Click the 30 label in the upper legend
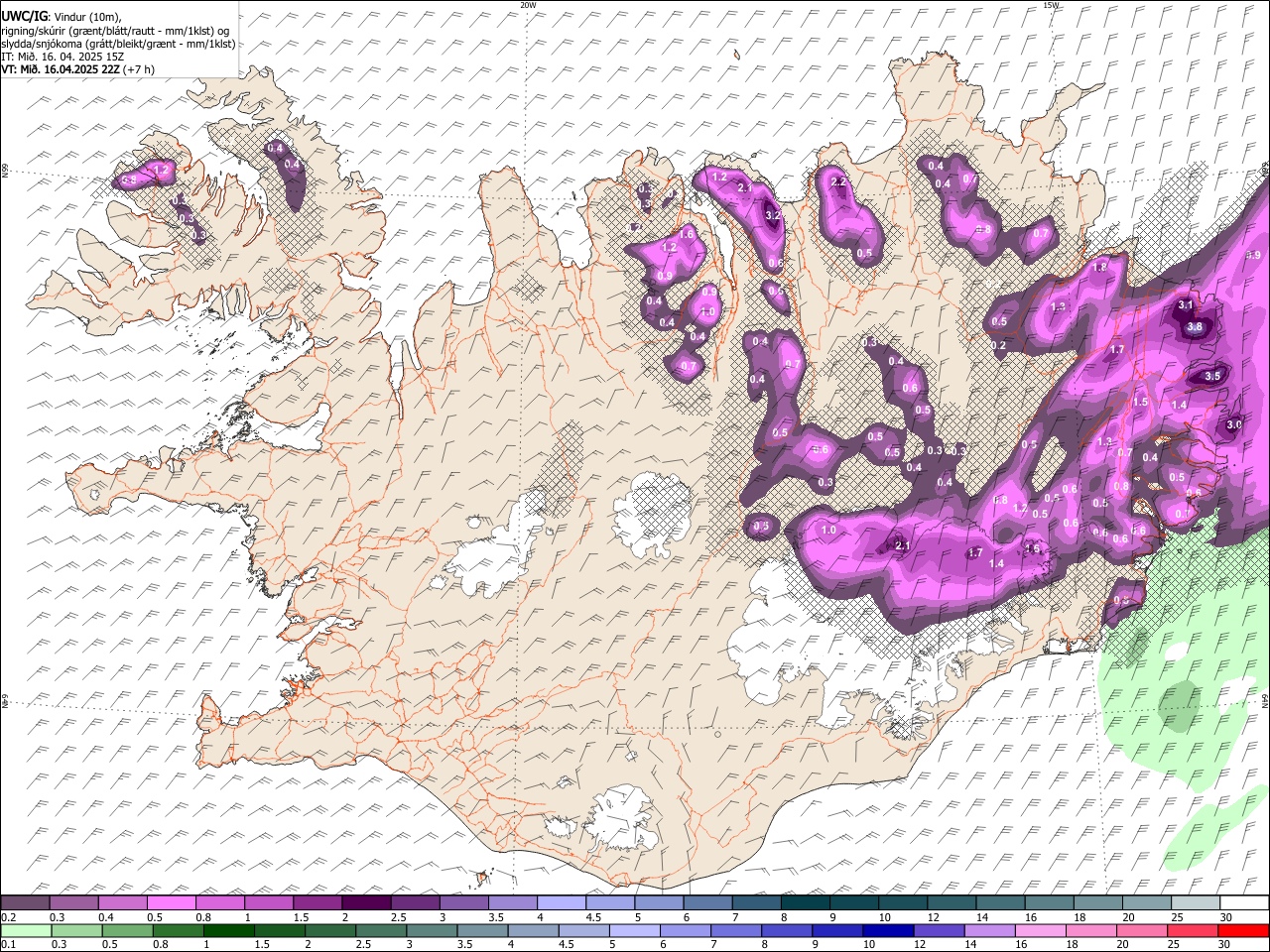Image resolution: width=1270 pixels, height=952 pixels. tap(1226, 917)
